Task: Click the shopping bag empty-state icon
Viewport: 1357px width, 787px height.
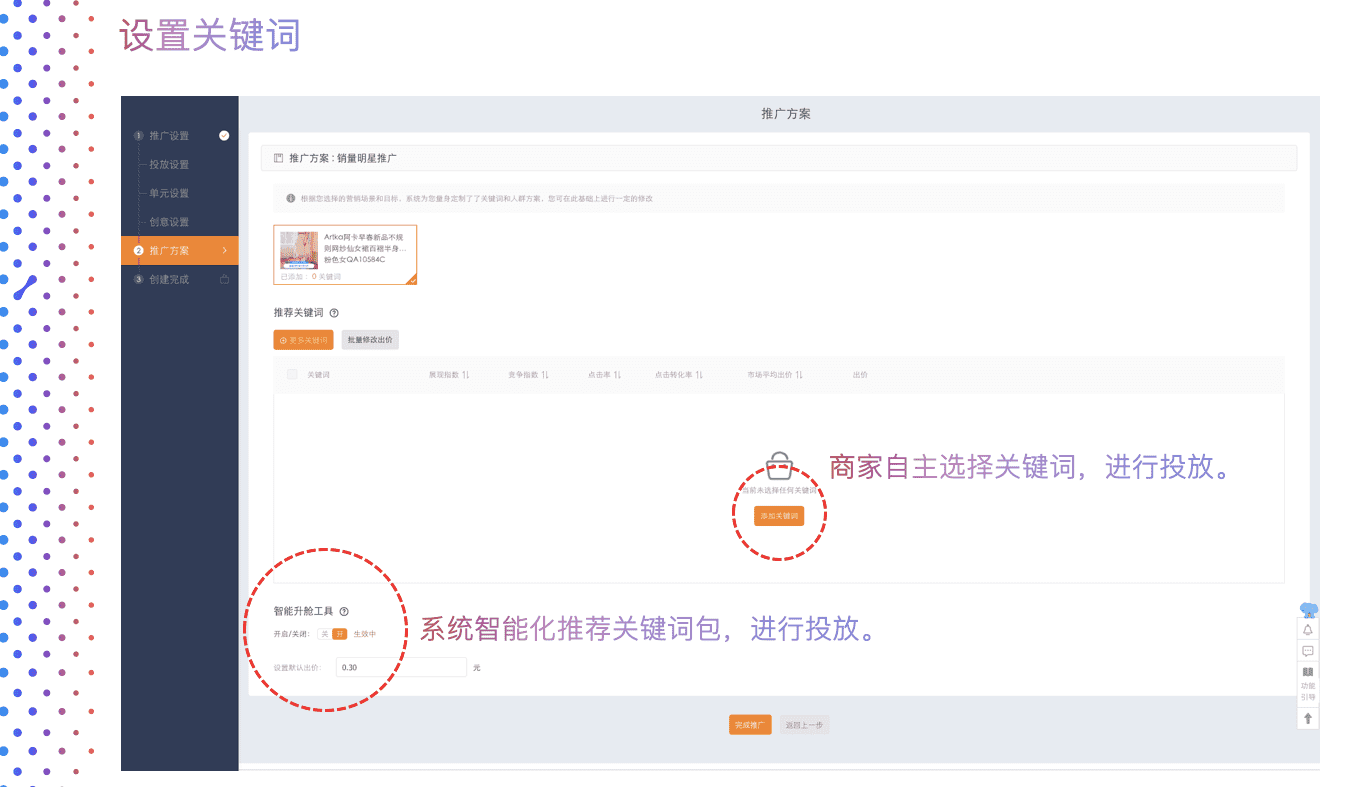Action: tap(779, 465)
